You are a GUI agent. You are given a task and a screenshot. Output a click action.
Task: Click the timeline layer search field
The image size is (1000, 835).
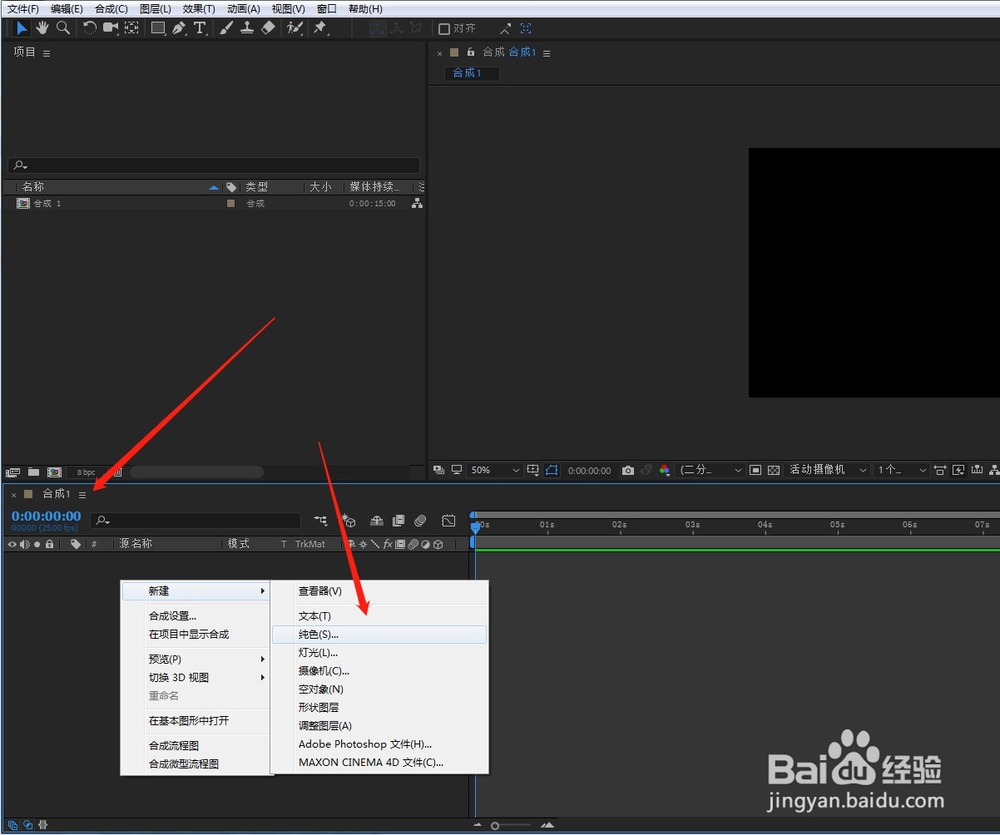coord(195,521)
